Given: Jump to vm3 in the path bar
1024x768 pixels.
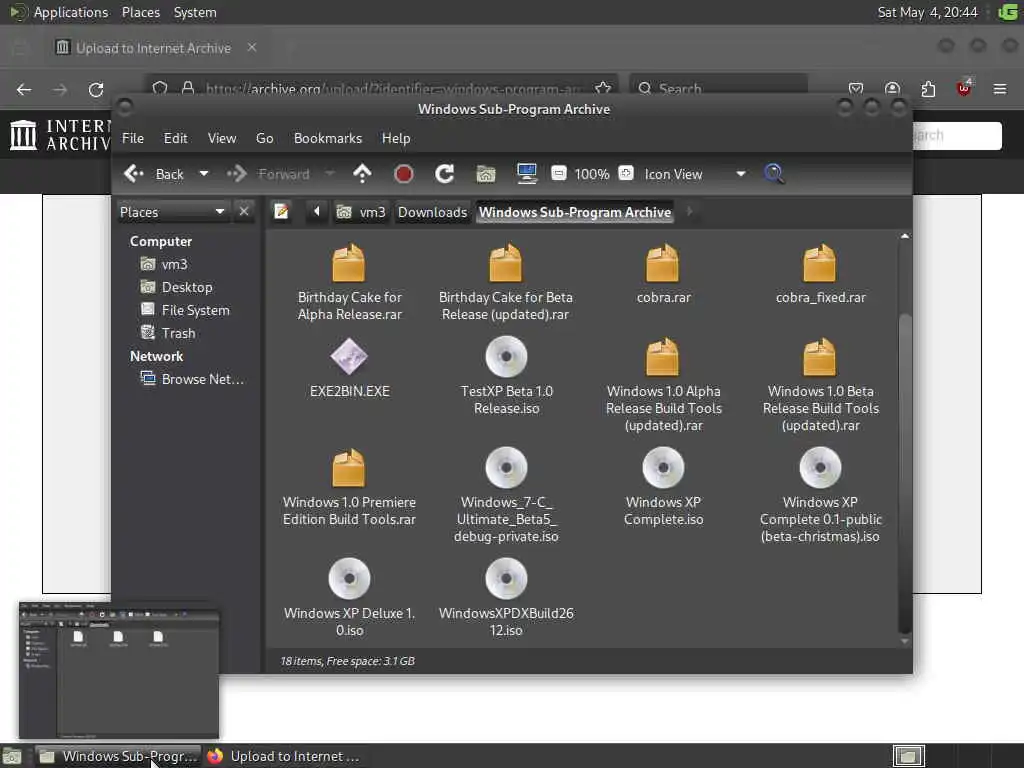Looking at the screenshot, I should click(361, 212).
